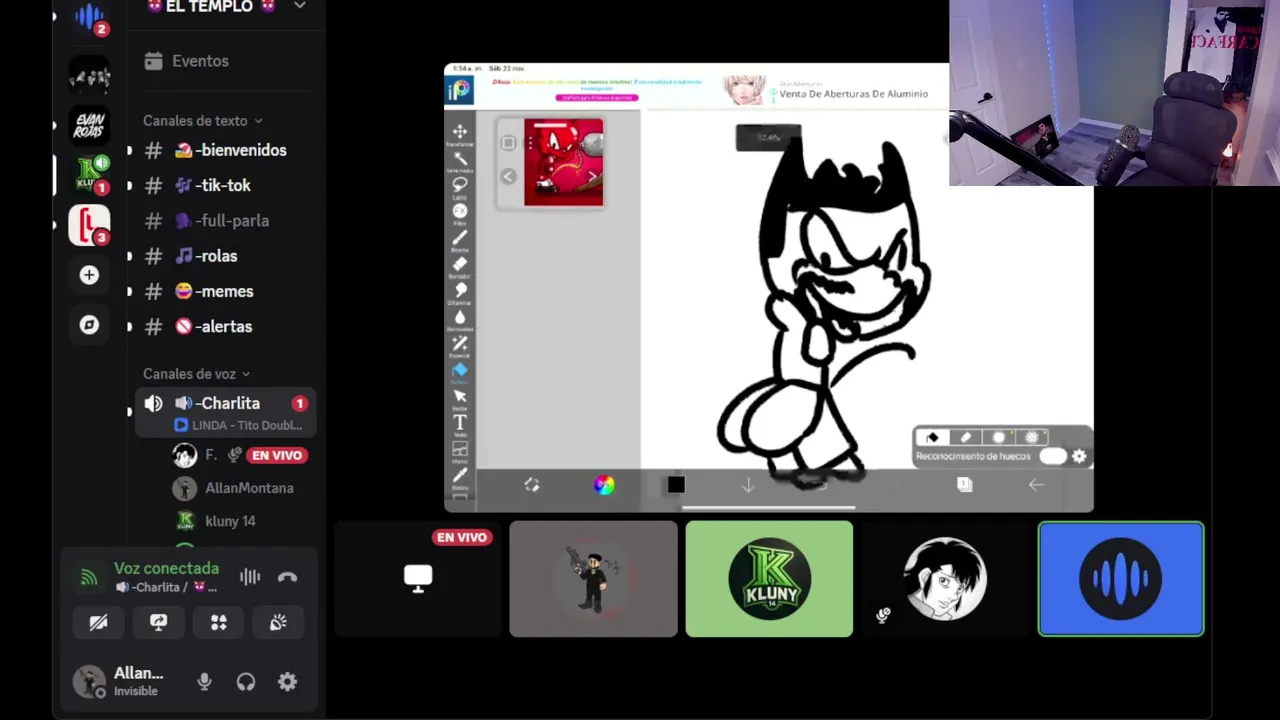Viewport: 1280px width, 720px height.
Task: Open the rainbow color wheel
Action: point(604,485)
